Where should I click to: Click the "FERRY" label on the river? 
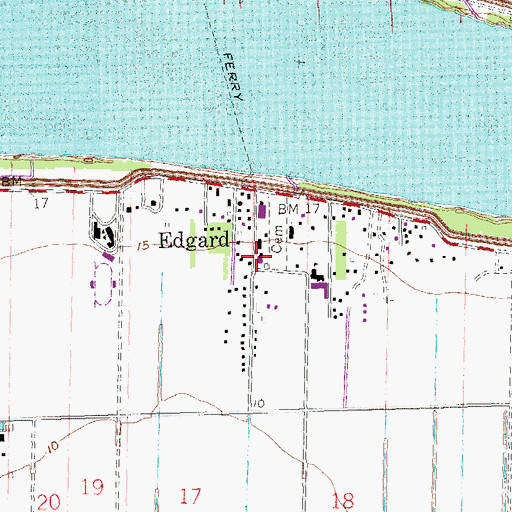click(x=233, y=77)
